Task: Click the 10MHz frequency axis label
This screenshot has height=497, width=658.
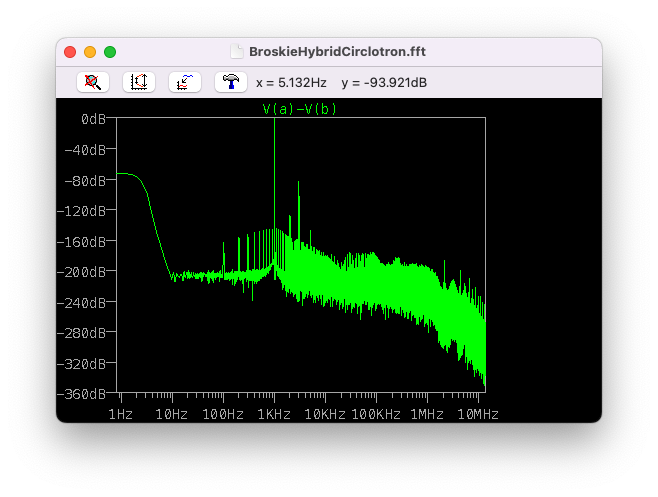Action: coord(478,415)
